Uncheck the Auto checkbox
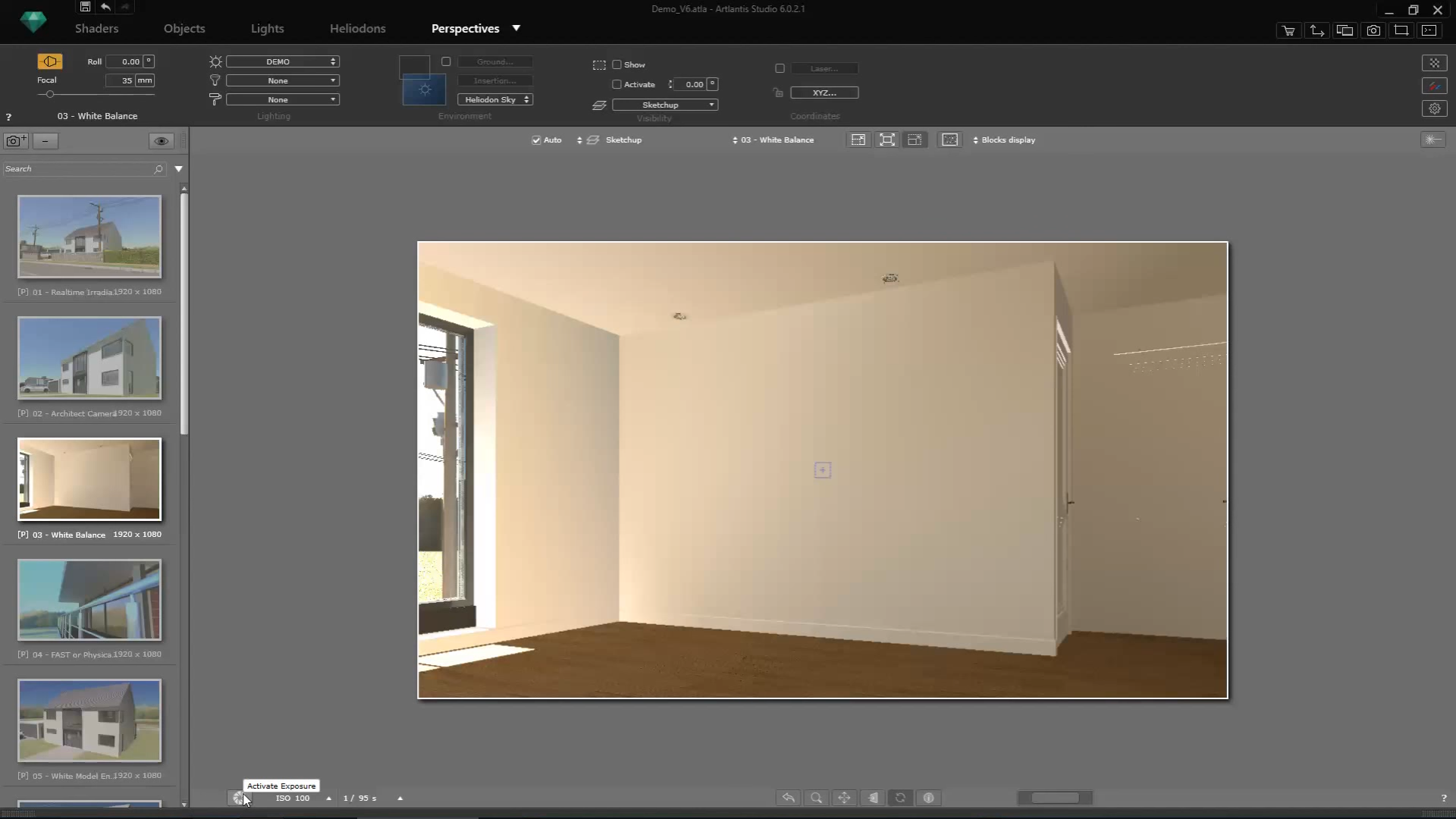1456x819 pixels. click(x=536, y=140)
